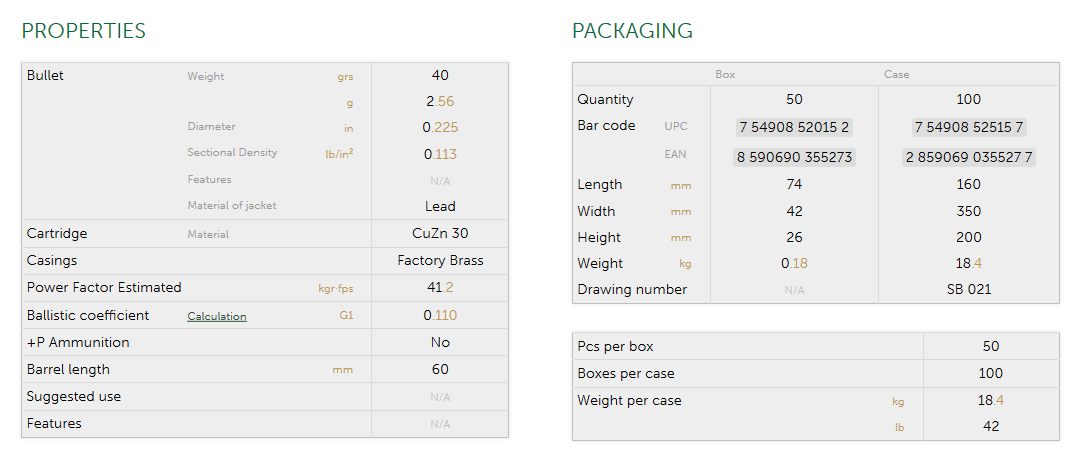Click the Ballistic coefficient row label
The width and height of the screenshot is (1085, 462).
pyautogui.click(x=88, y=315)
